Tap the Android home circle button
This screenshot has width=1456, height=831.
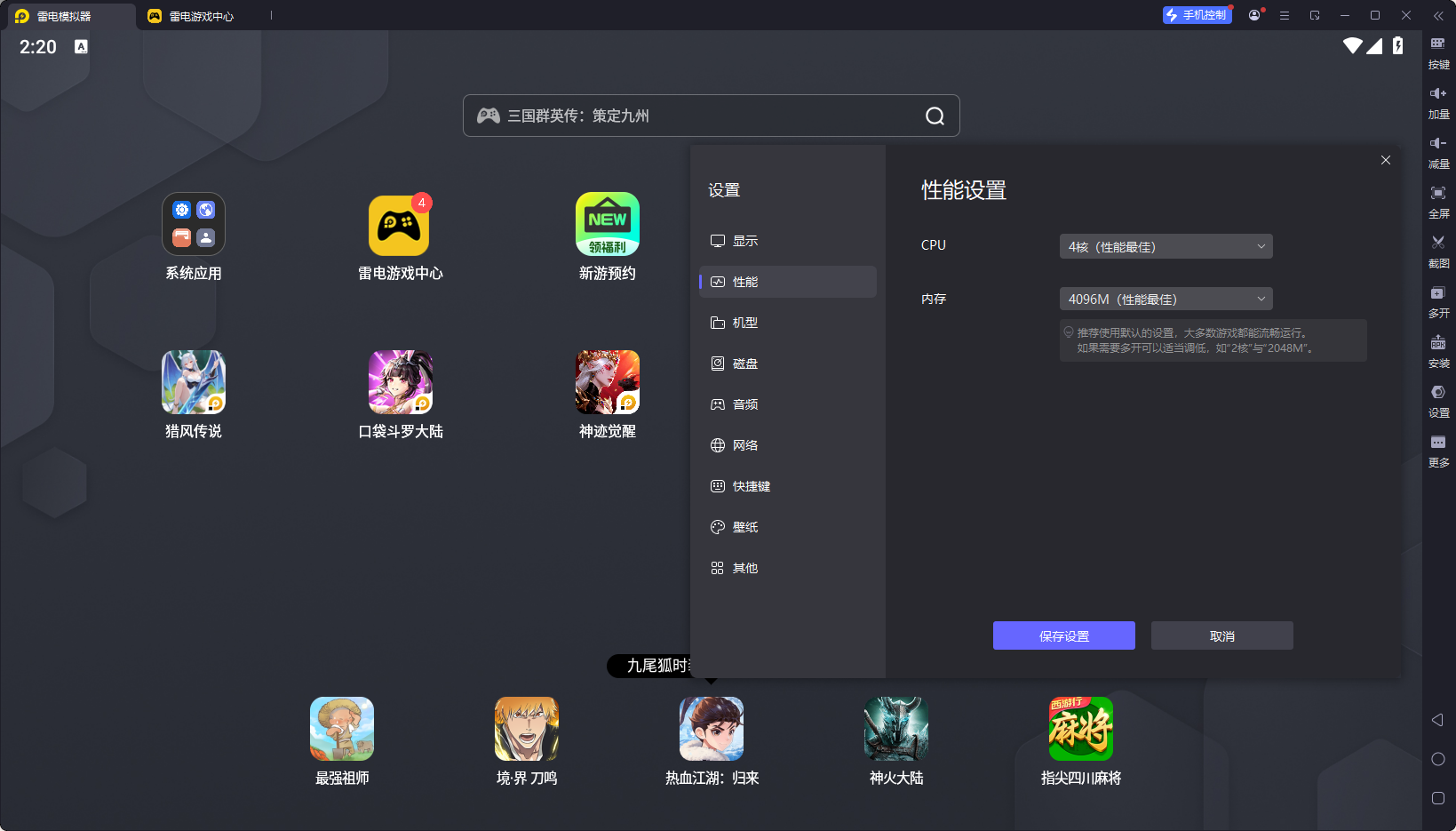[x=1438, y=759]
